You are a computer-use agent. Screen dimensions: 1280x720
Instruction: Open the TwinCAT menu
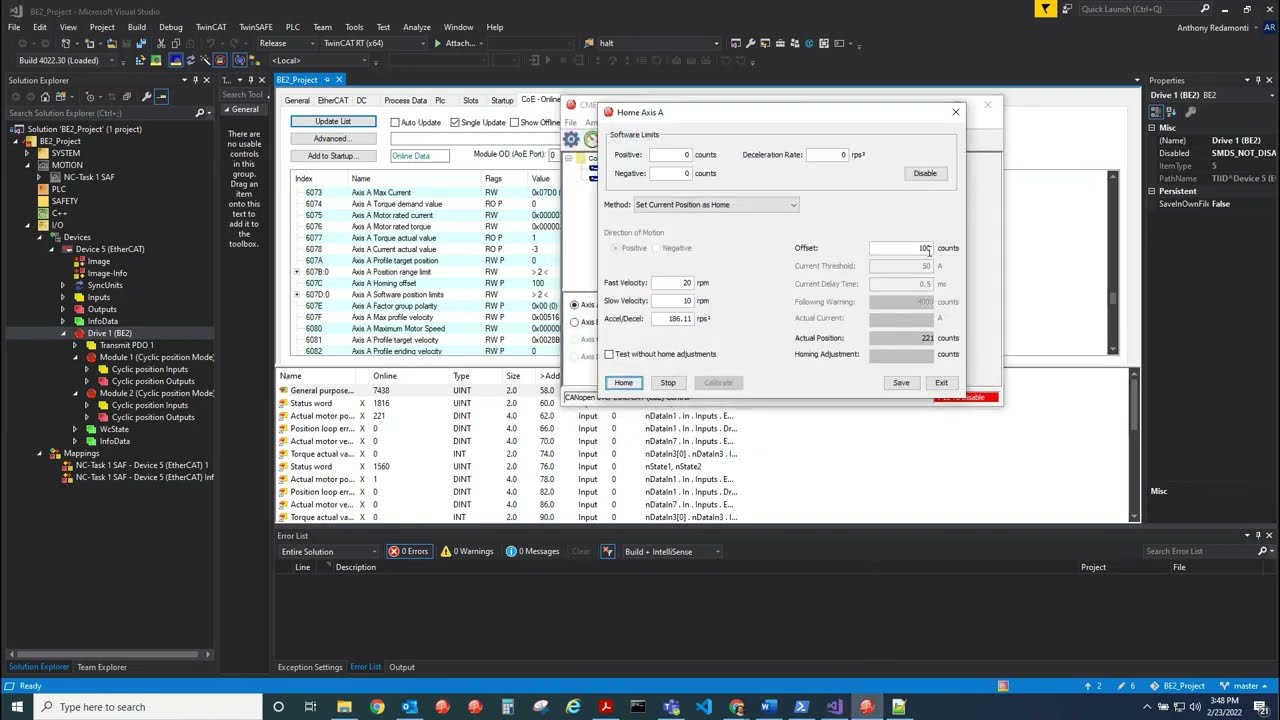coord(211,27)
